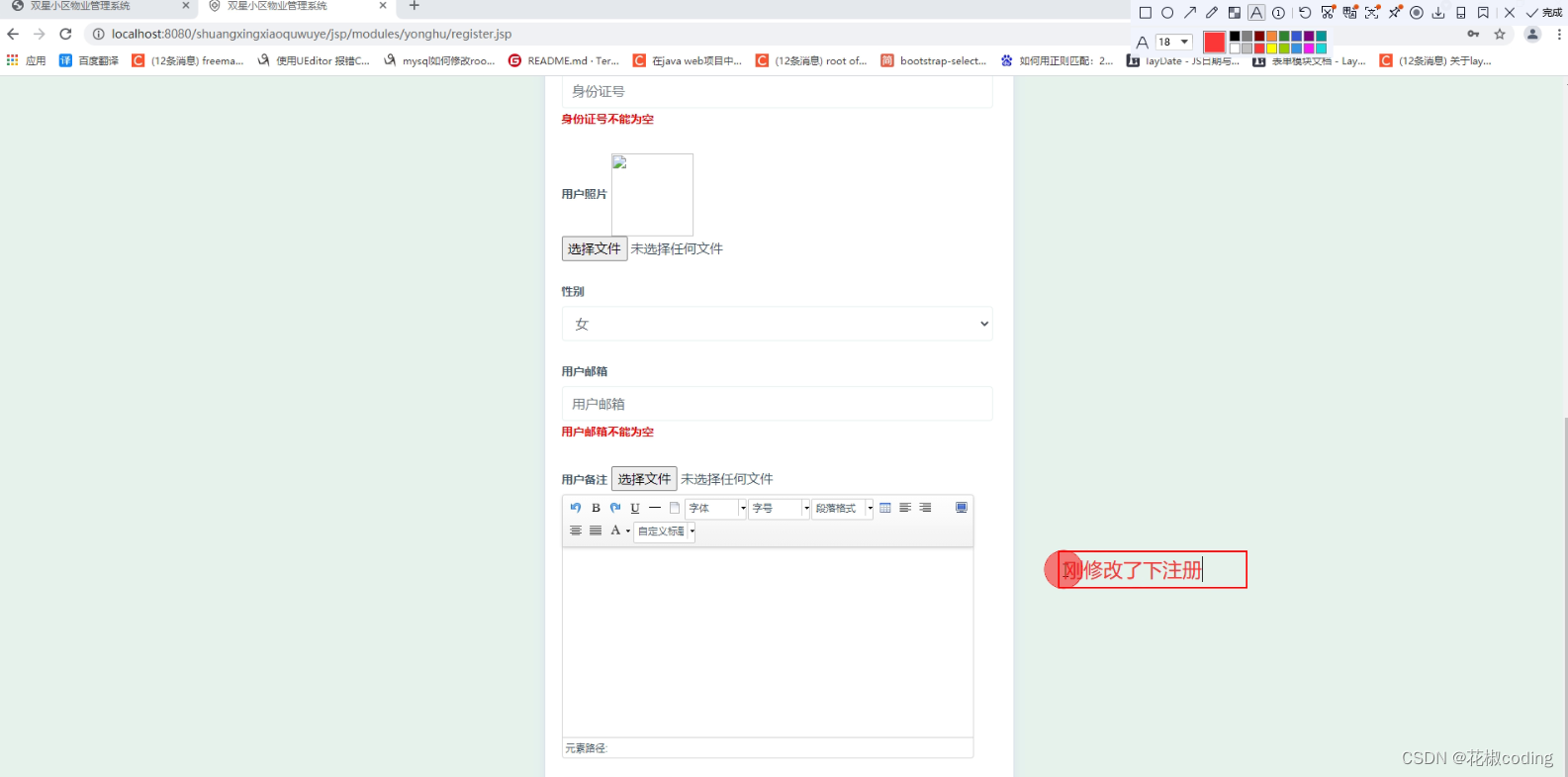Pick the yellow color swatch
Screen dimensions: 1568x777
pos(1272,49)
